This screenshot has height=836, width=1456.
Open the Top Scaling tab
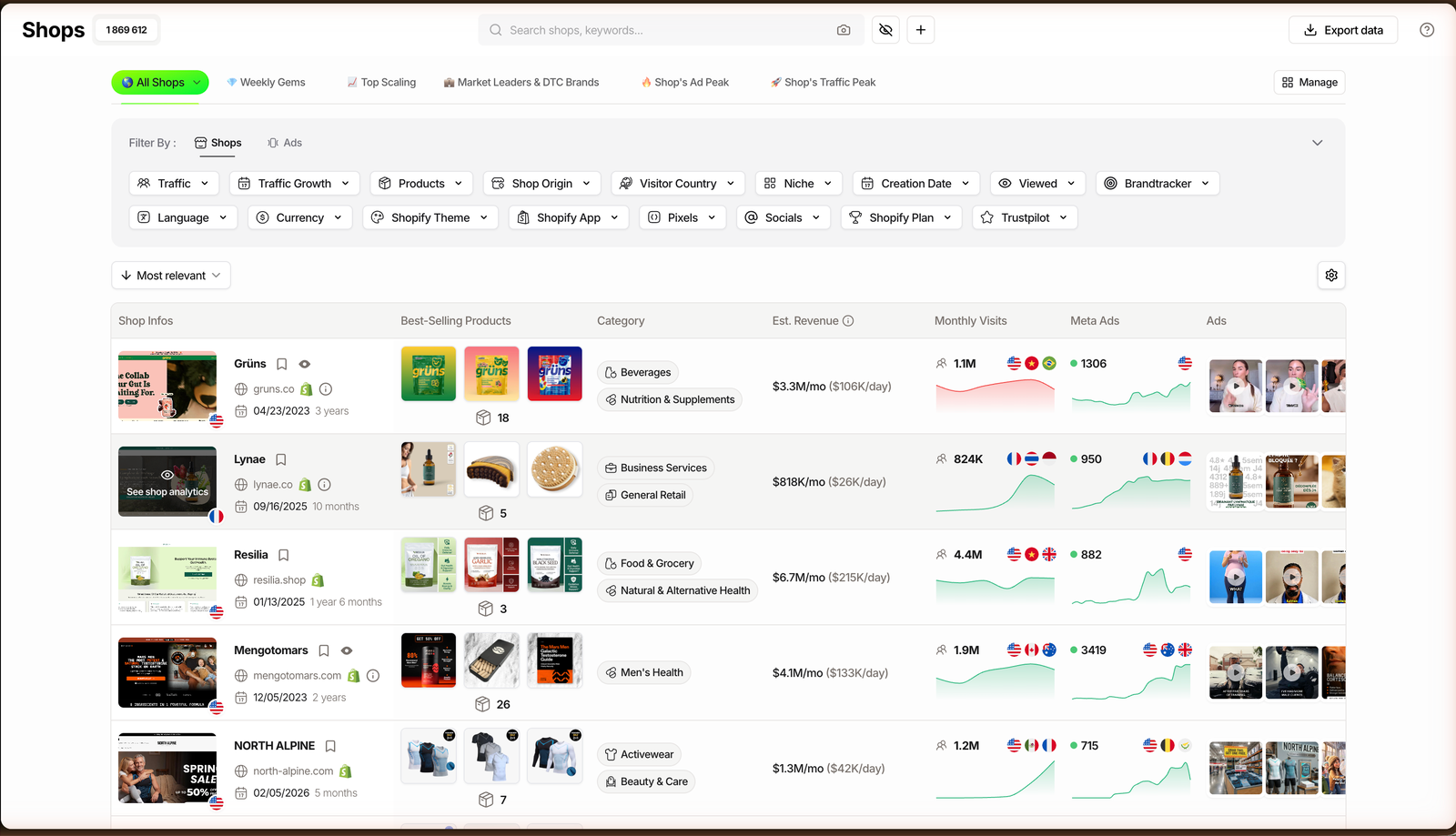click(x=381, y=82)
